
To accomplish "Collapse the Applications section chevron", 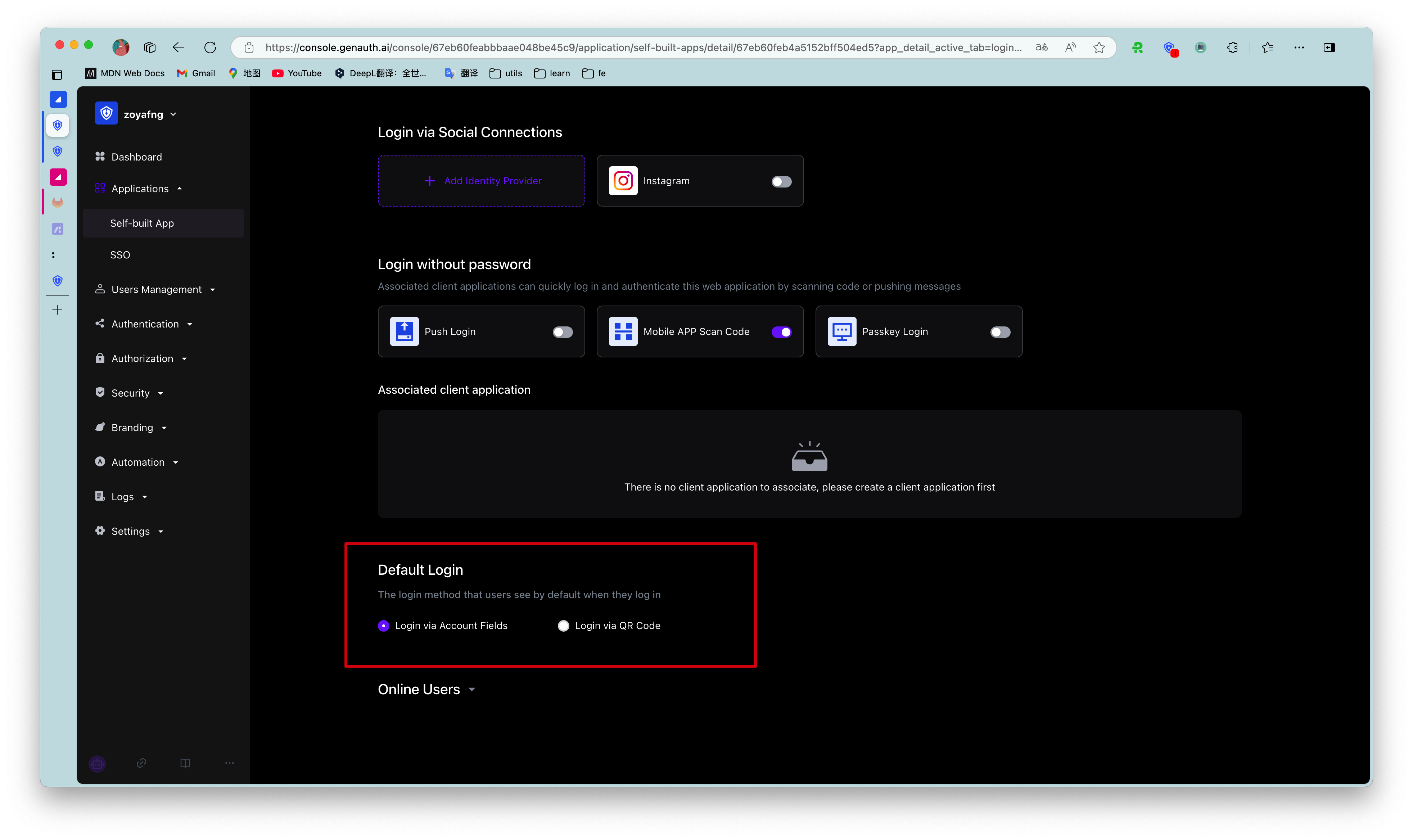I will pos(180,188).
